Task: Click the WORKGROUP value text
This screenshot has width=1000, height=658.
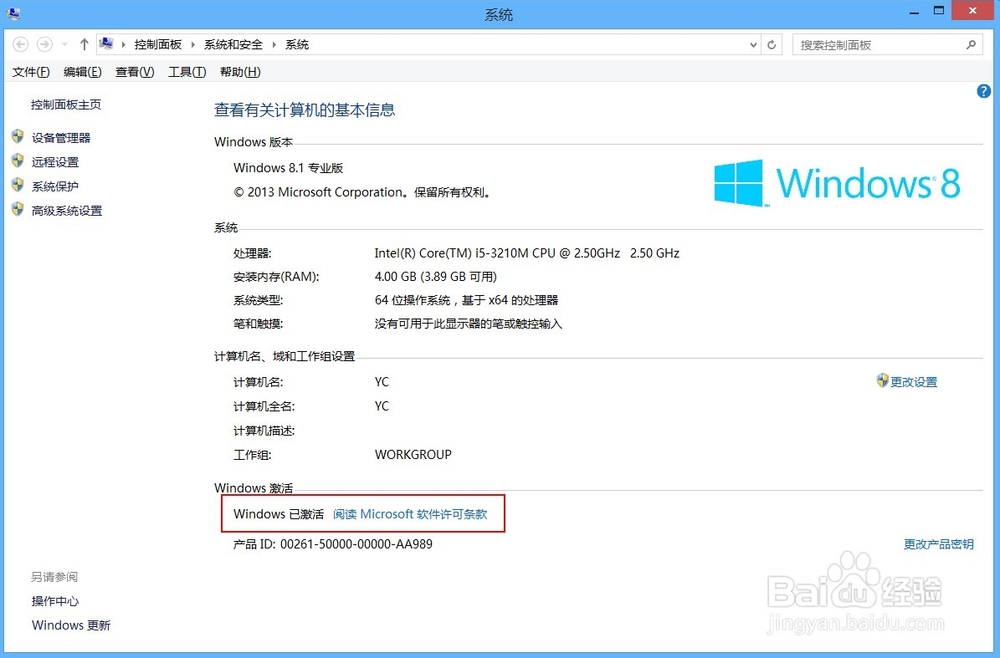Action: pyautogui.click(x=413, y=455)
